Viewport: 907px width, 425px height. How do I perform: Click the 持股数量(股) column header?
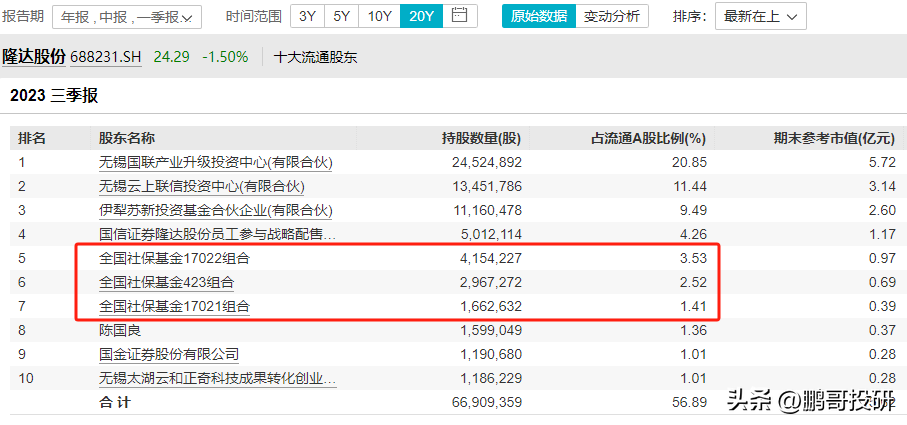coord(481,138)
